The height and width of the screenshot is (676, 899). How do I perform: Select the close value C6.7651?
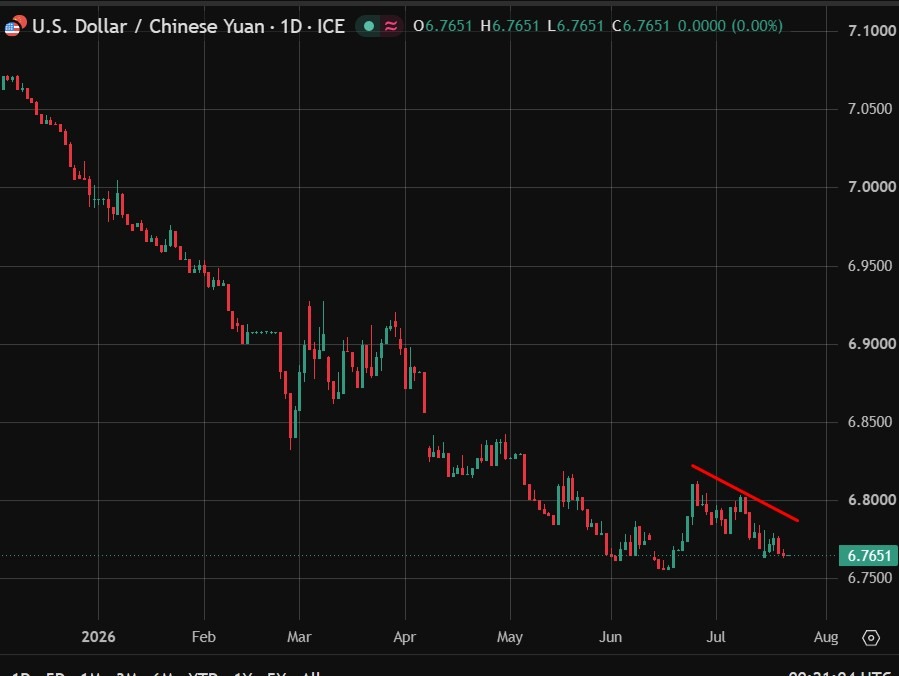[x=640, y=26]
